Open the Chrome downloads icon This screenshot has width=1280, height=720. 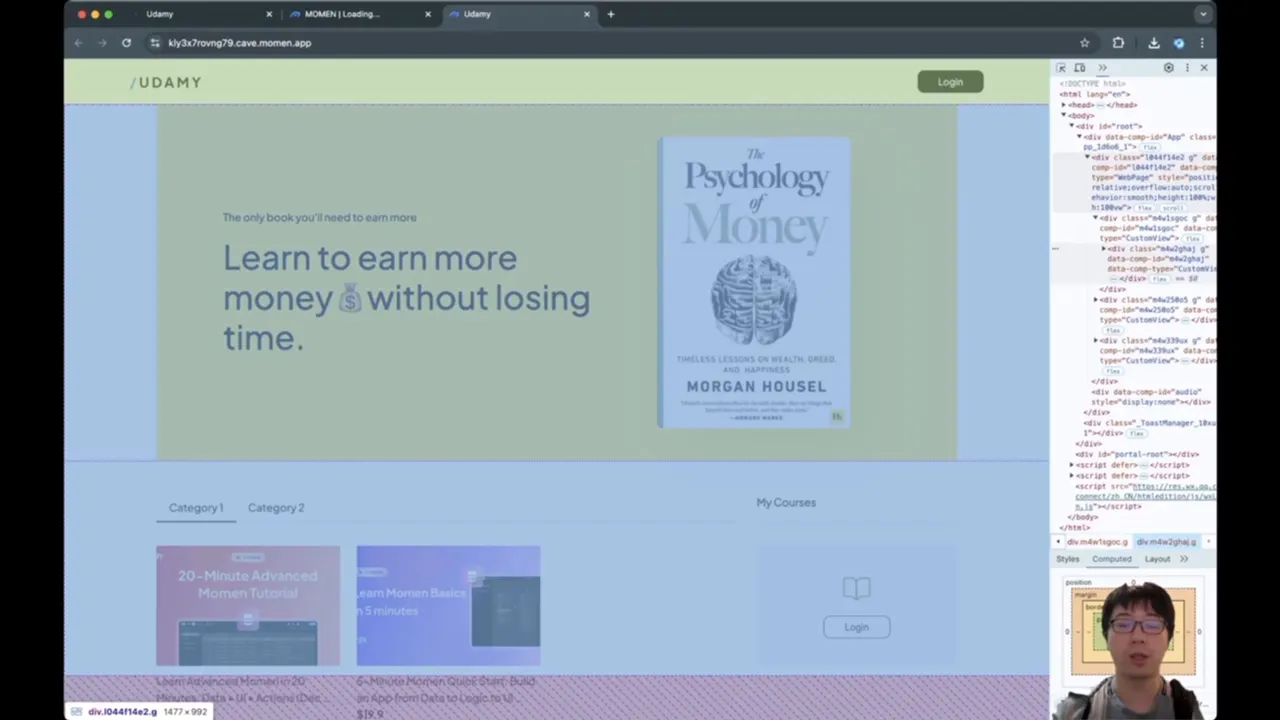click(x=1153, y=43)
